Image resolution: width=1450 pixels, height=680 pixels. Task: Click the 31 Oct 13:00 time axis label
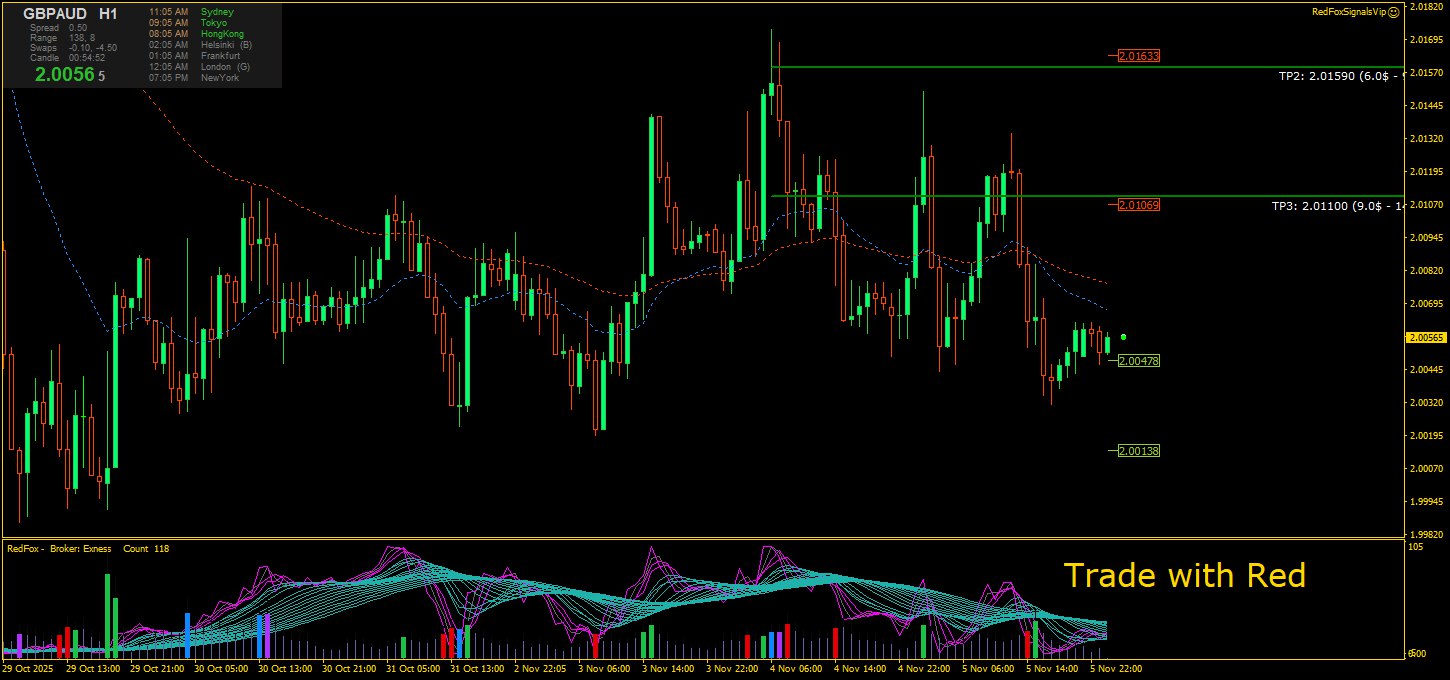476,668
